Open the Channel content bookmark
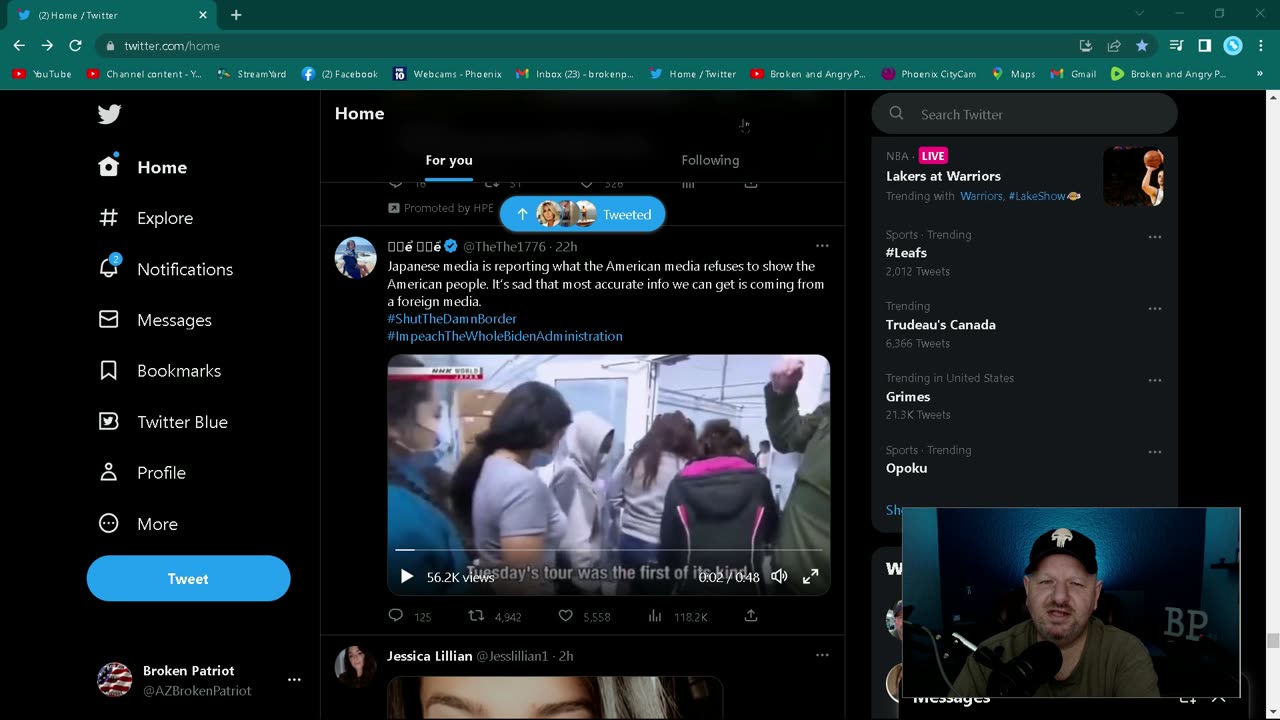 click(144, 74)
